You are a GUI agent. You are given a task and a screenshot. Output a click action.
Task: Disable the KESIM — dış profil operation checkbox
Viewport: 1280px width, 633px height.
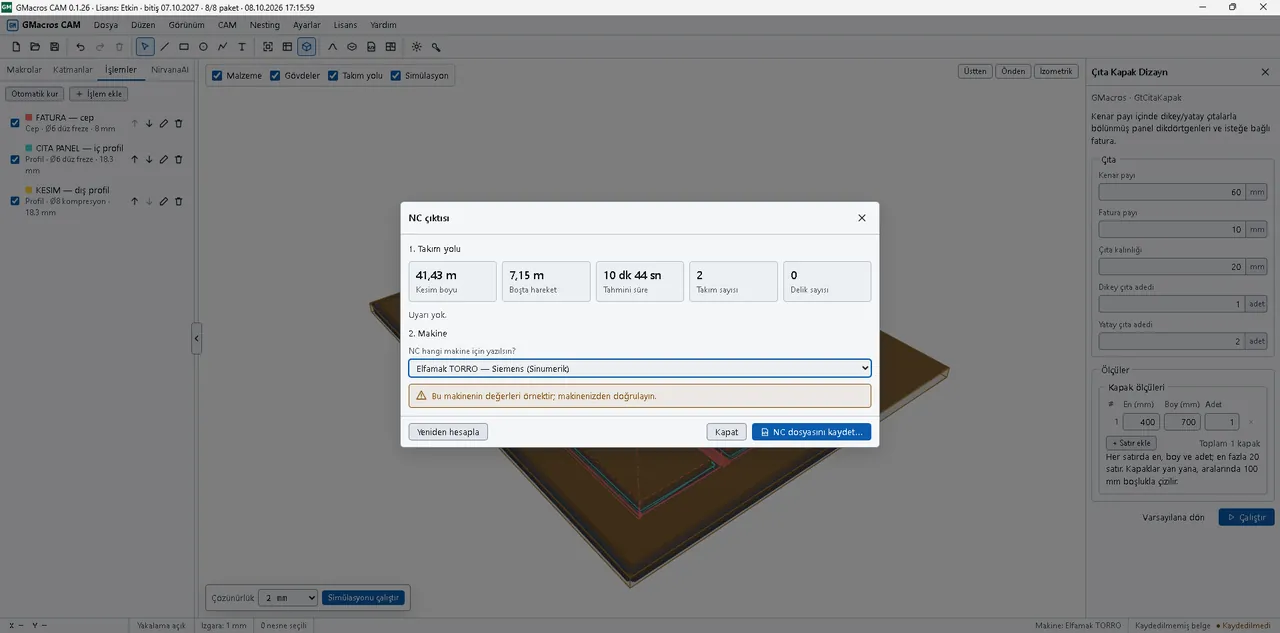[x=15, y=201]
